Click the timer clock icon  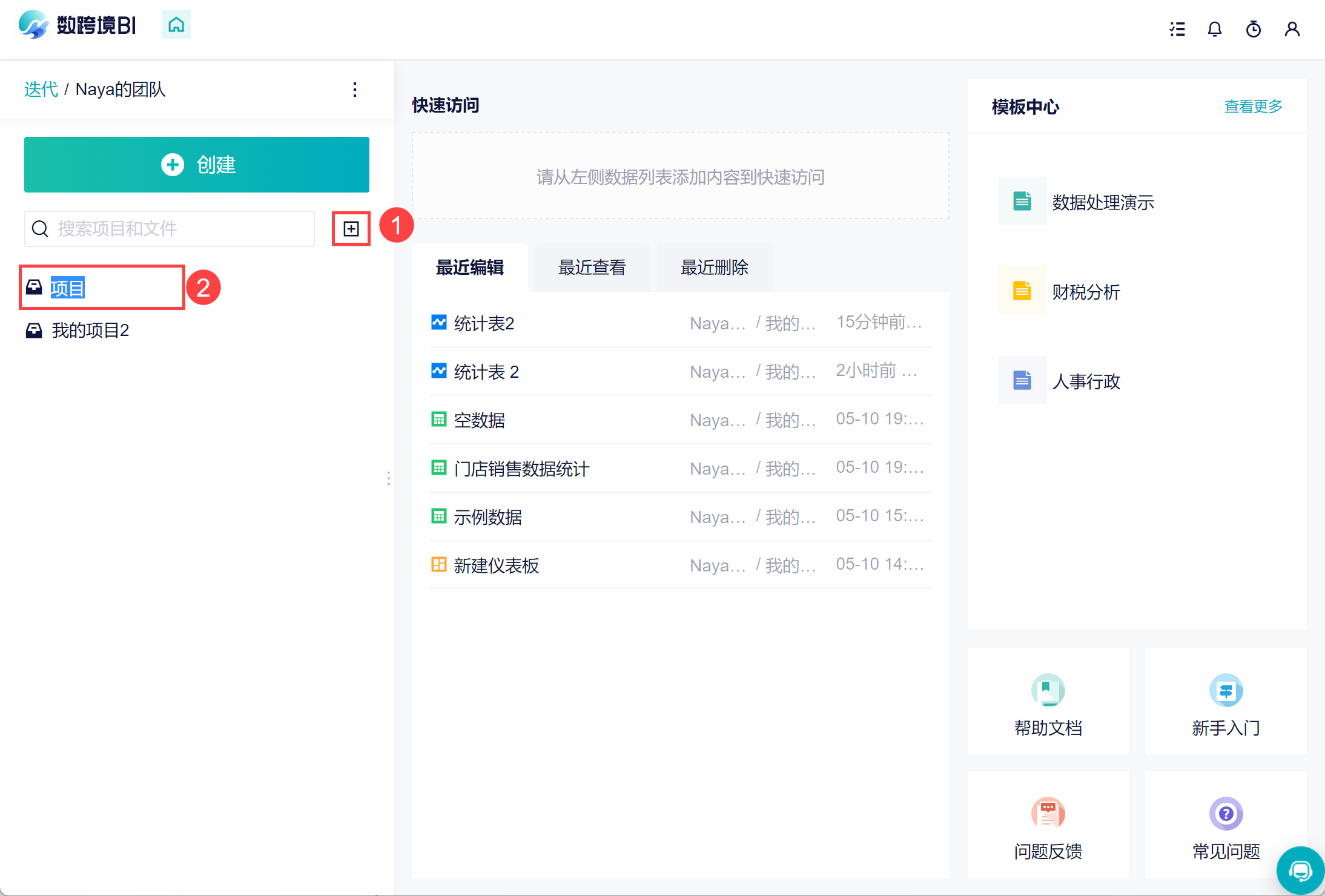click(x=1253, y=29)
